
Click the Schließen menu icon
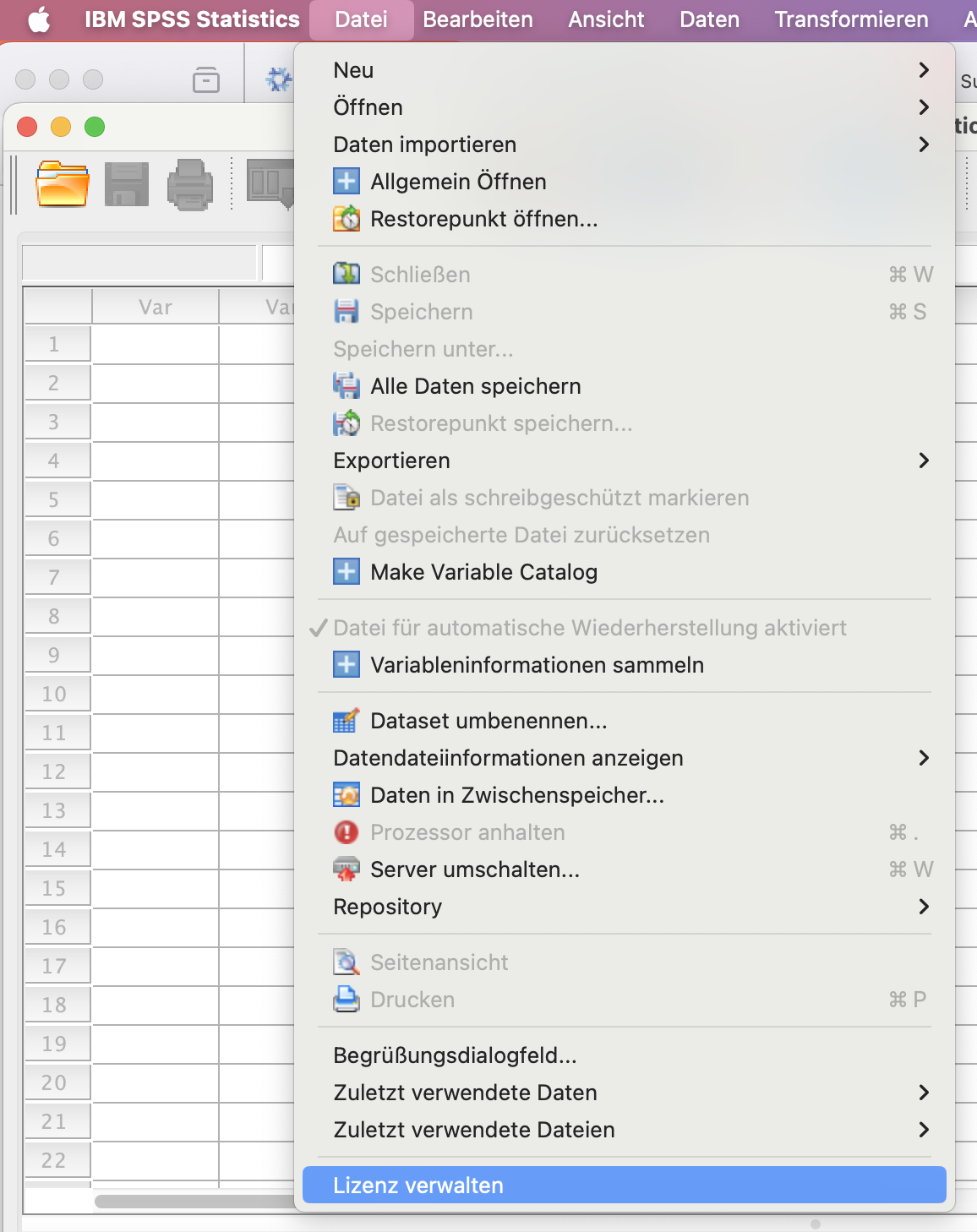click(346, 275)
